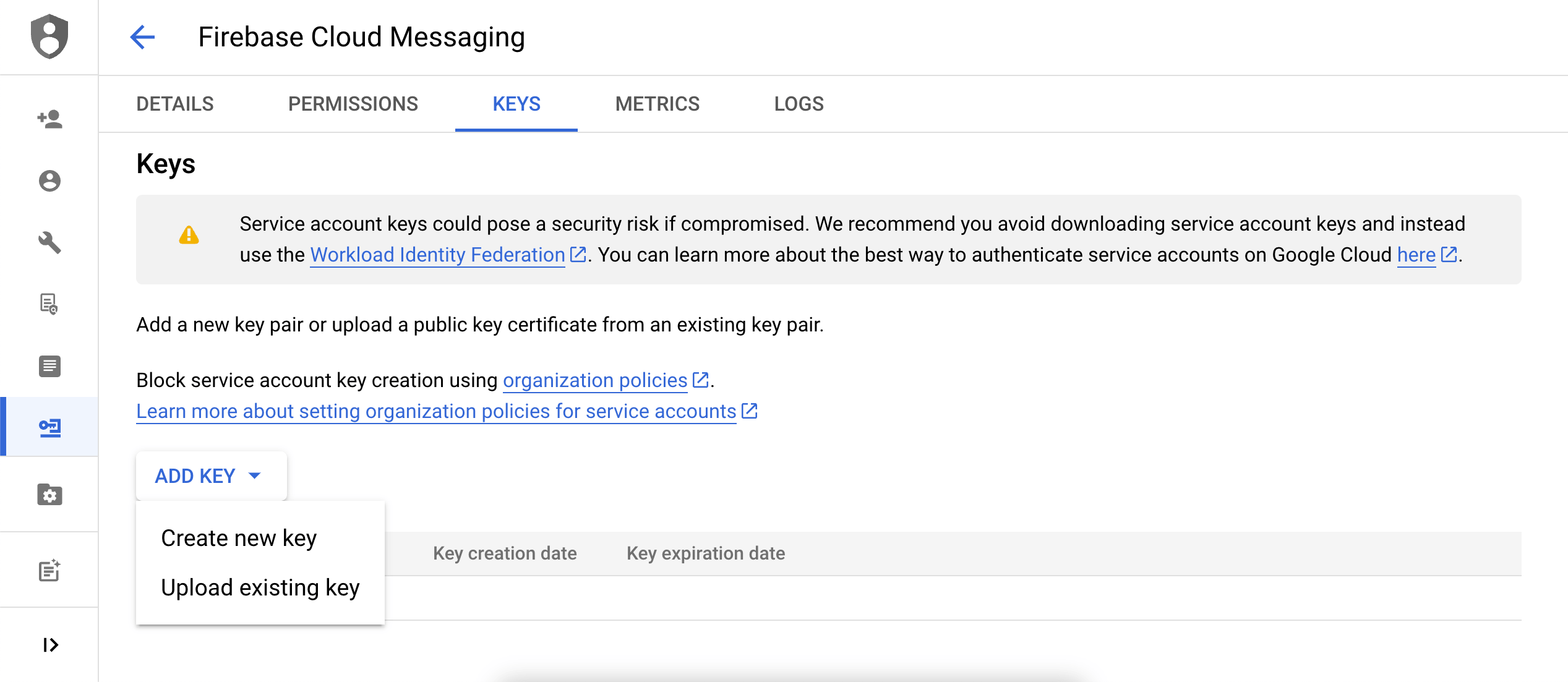Collapse the left navigation panel

coord(49,645)
